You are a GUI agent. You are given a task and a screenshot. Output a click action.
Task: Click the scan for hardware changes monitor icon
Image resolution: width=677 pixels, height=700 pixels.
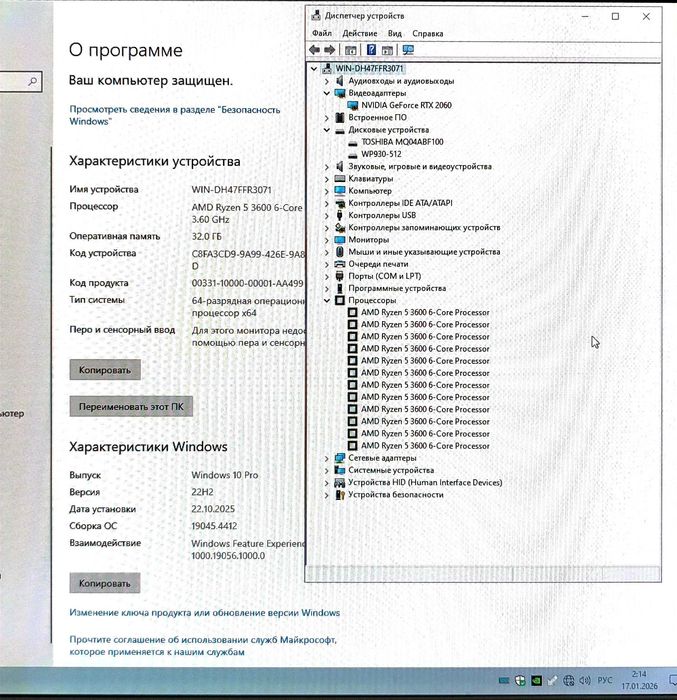(x=408, y=50)
